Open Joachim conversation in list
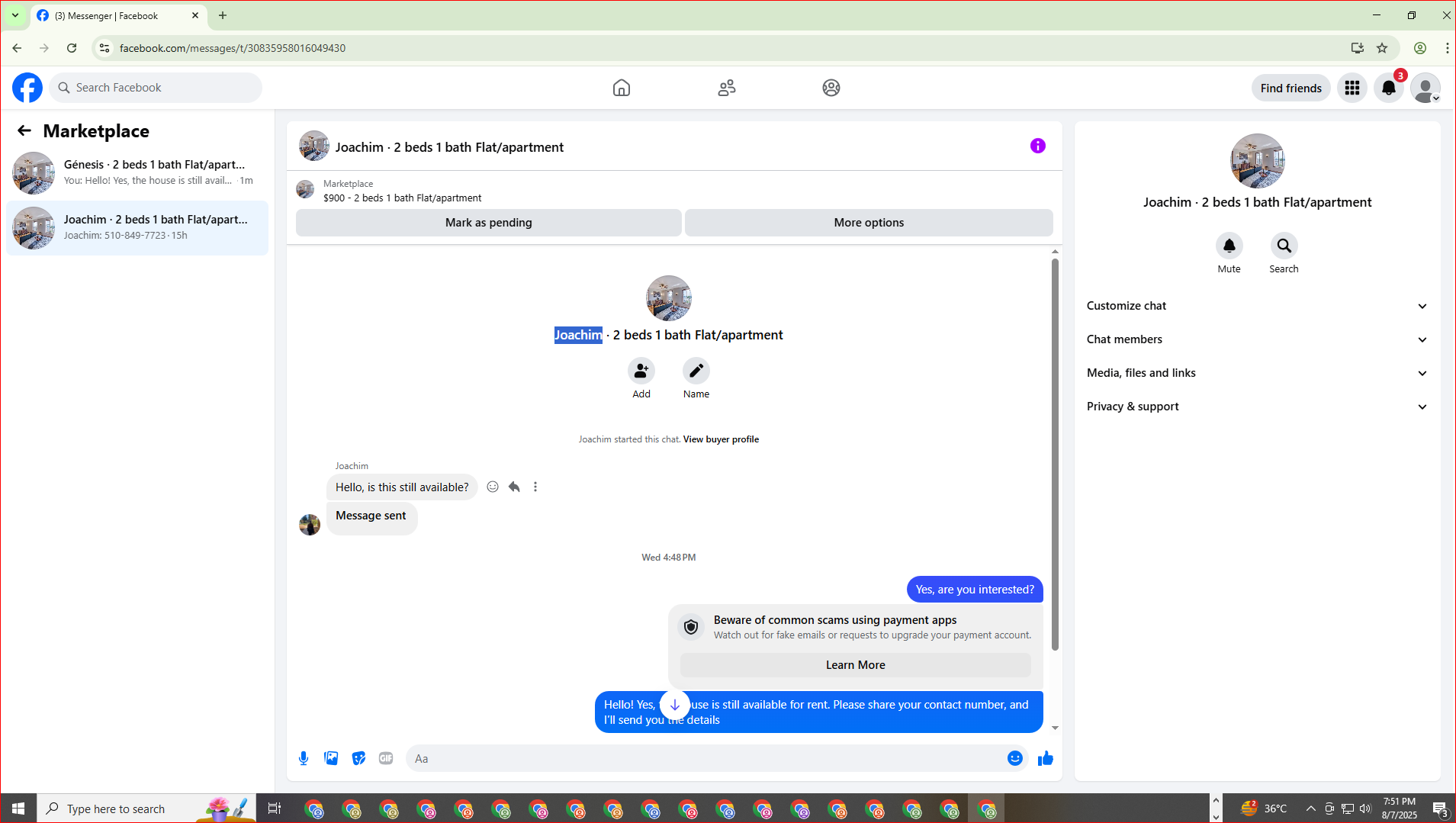 click(x=137, y=227)
